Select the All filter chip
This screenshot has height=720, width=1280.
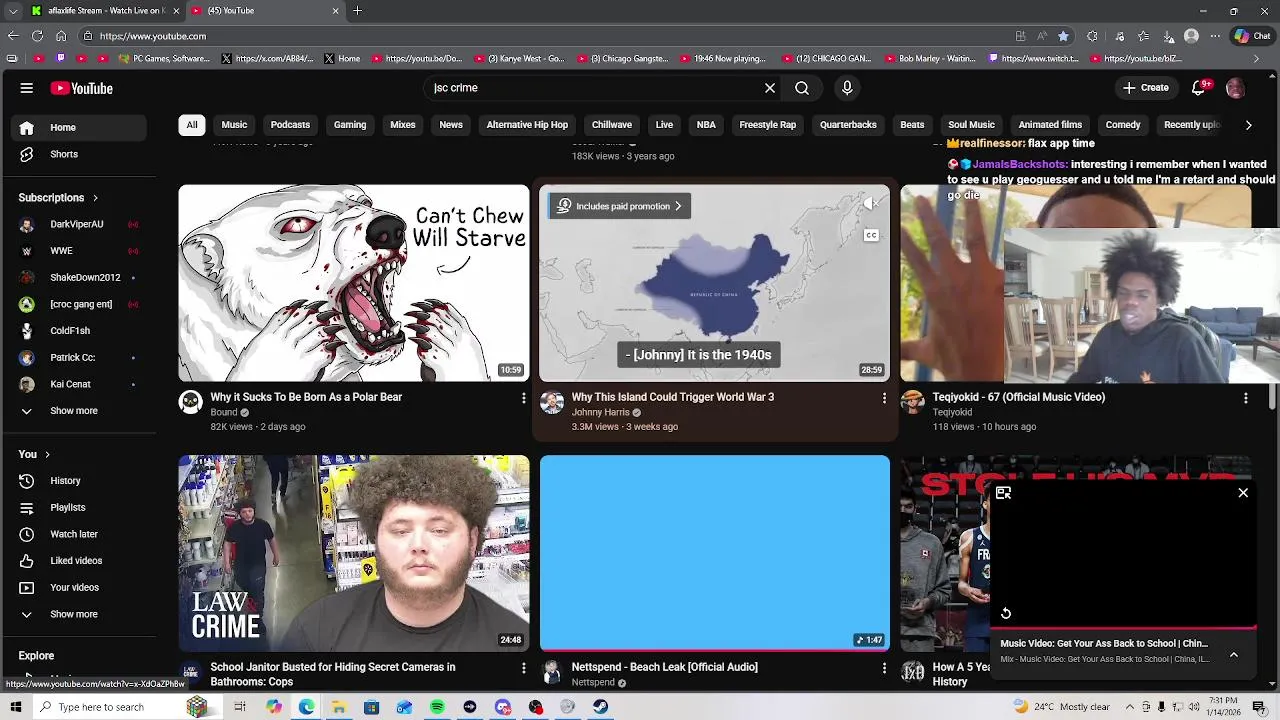point(192,125)
